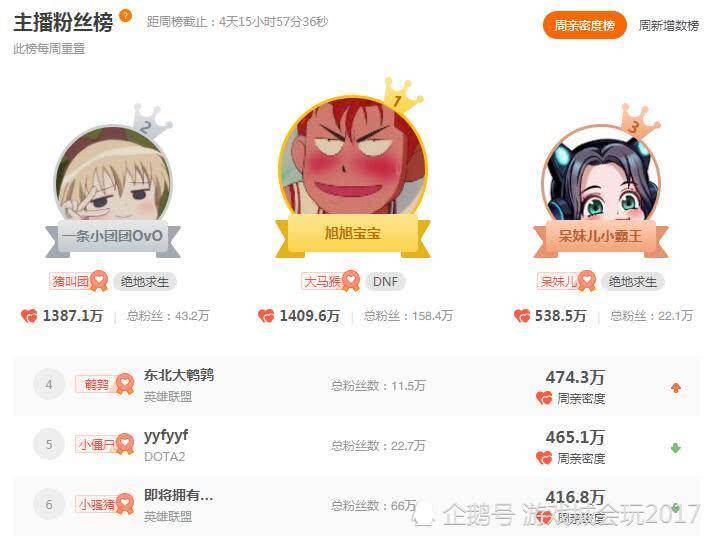718x540 pixels.
Task: Open the sixth-ranked streamer 即将拥有...
Action: (179, 495)
